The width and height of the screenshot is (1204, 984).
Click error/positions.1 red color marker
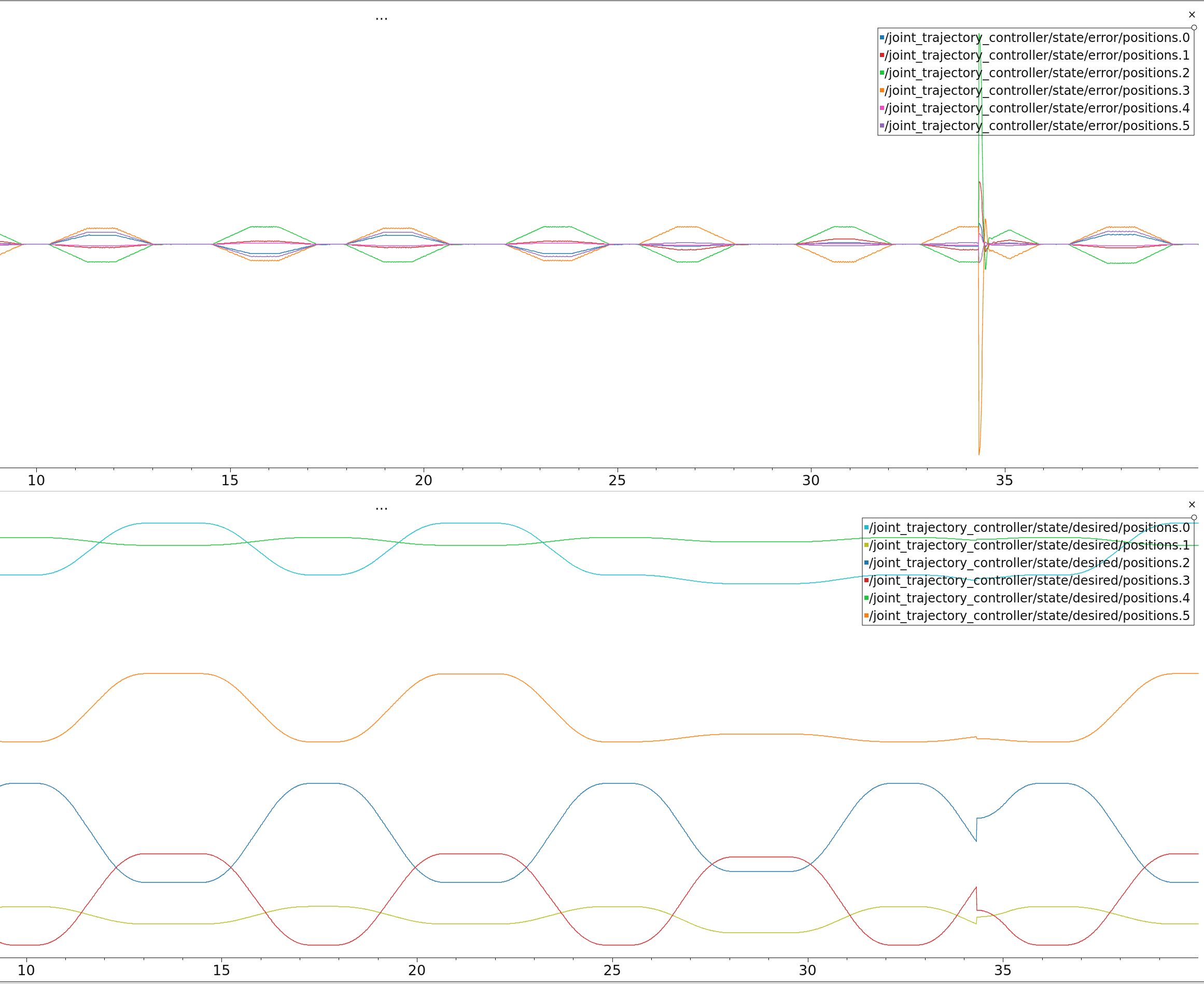point(882,55)
